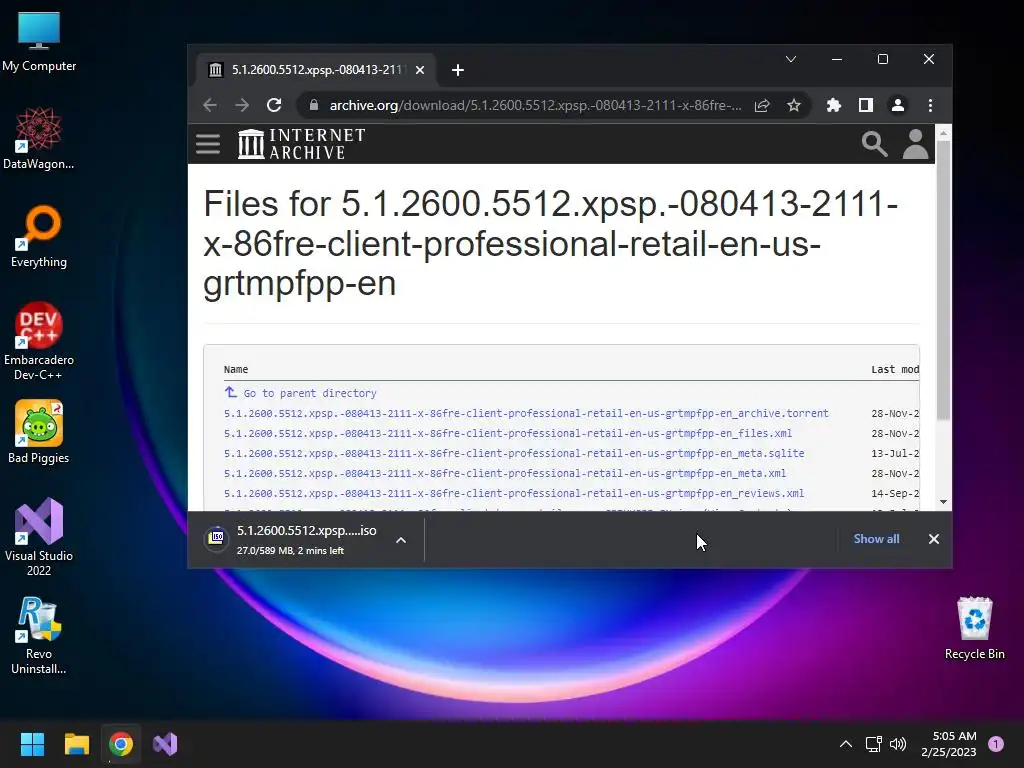The height and width of the screenshot is (768, 1024).
Task: Close the downloads bar
Action: (934, 539)
